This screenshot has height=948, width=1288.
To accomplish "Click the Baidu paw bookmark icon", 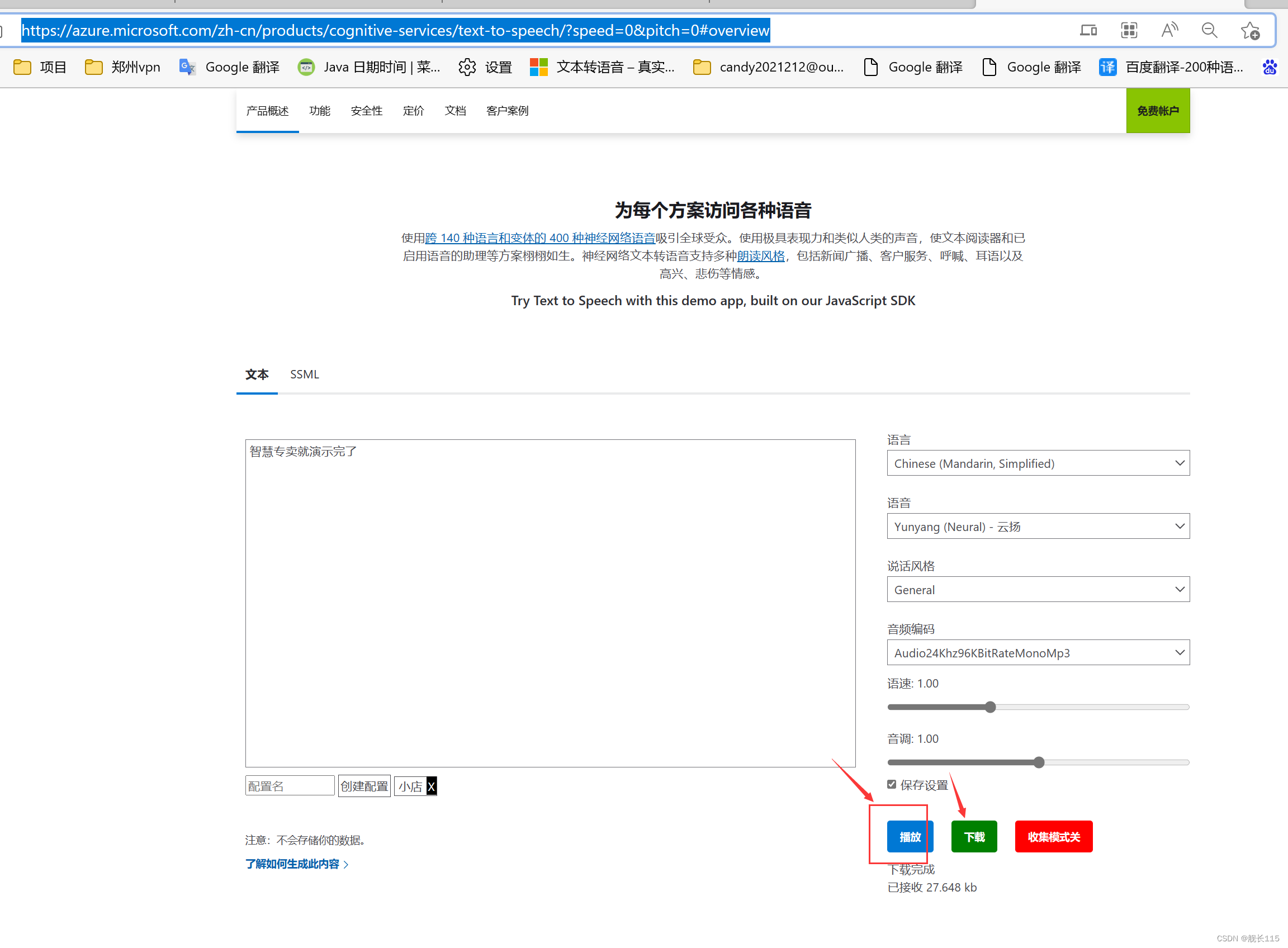I will tap(1270, 67).
